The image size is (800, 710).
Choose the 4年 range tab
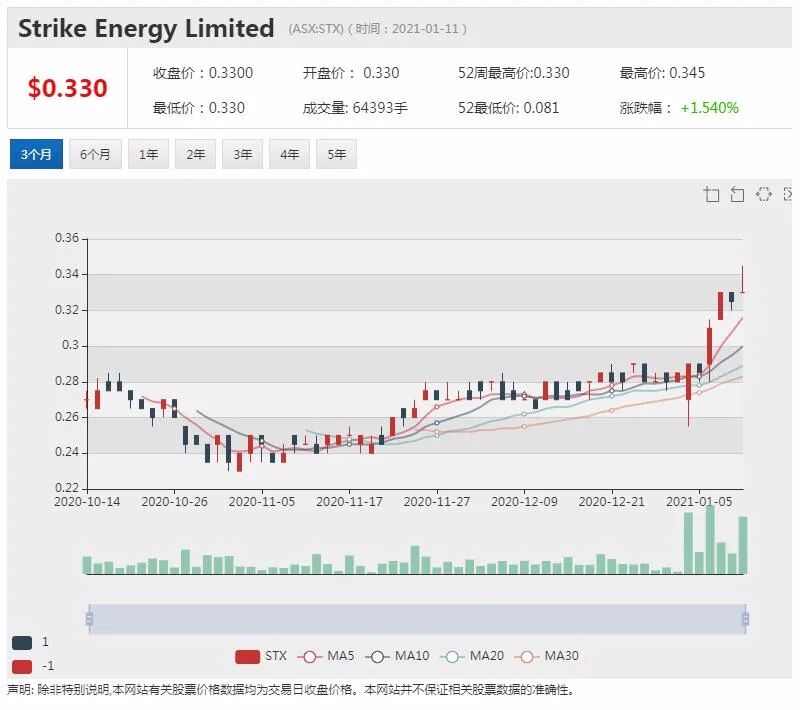click(x=289, y=154)
